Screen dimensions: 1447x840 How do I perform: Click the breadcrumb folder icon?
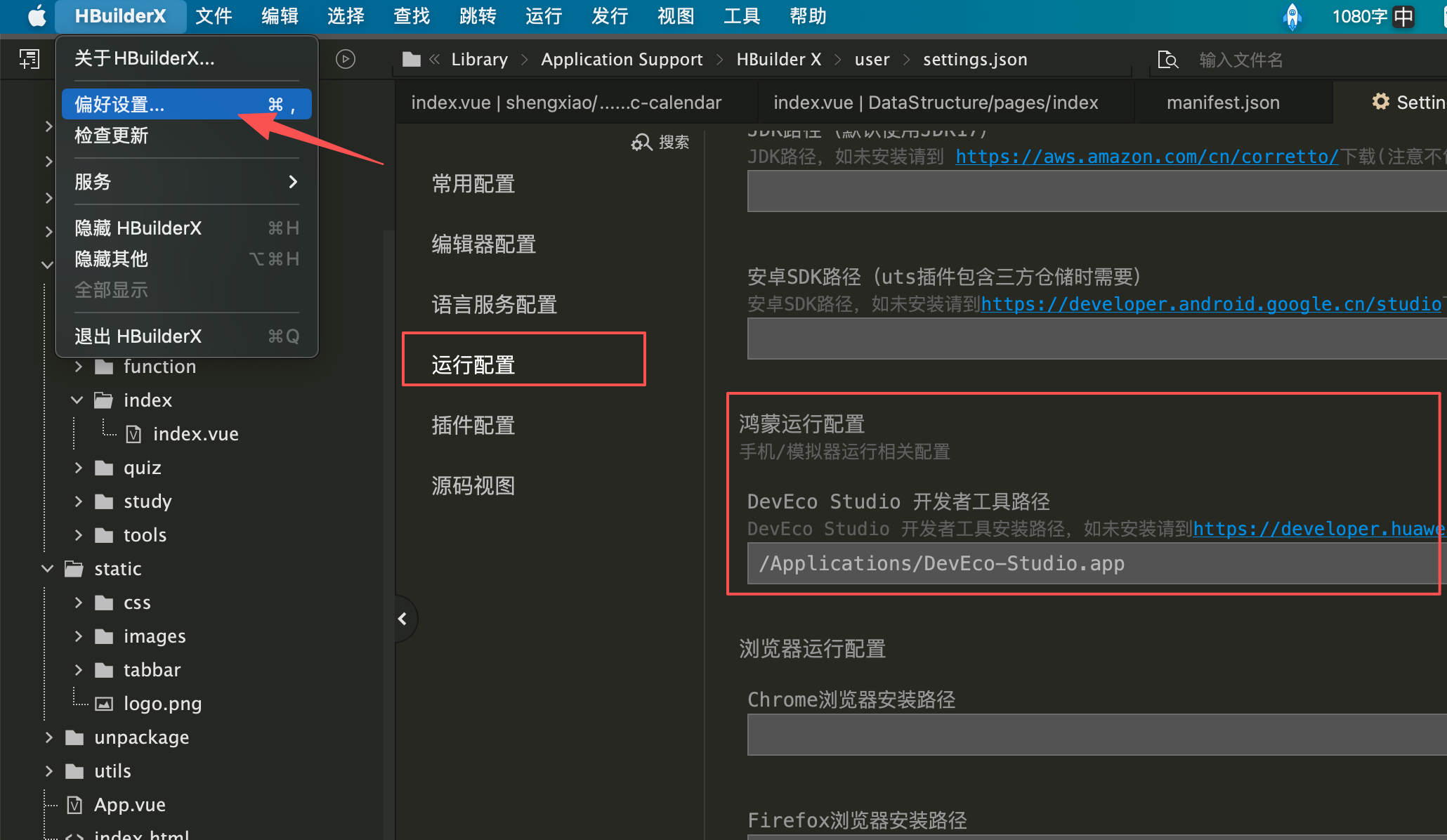[412, 60]
